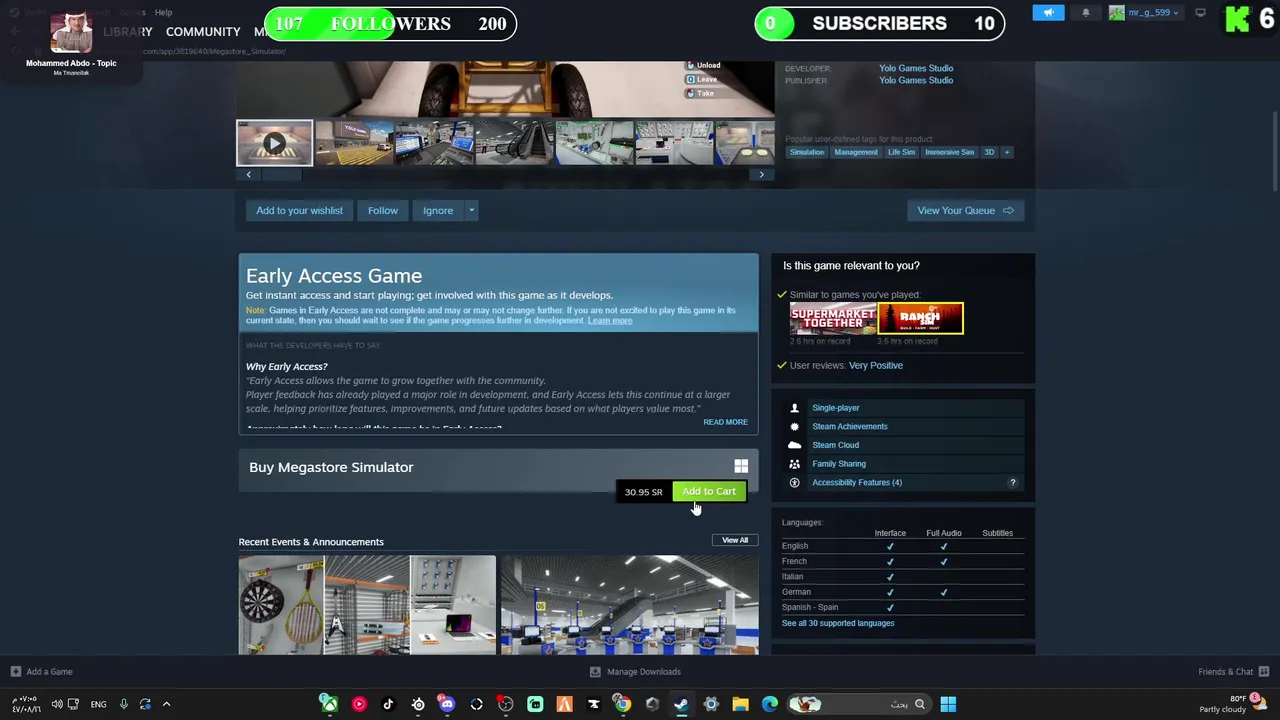Open the notifications bell icon
The width and height of the screenshot is (1280, 720).
click(x=1086, y=13)
